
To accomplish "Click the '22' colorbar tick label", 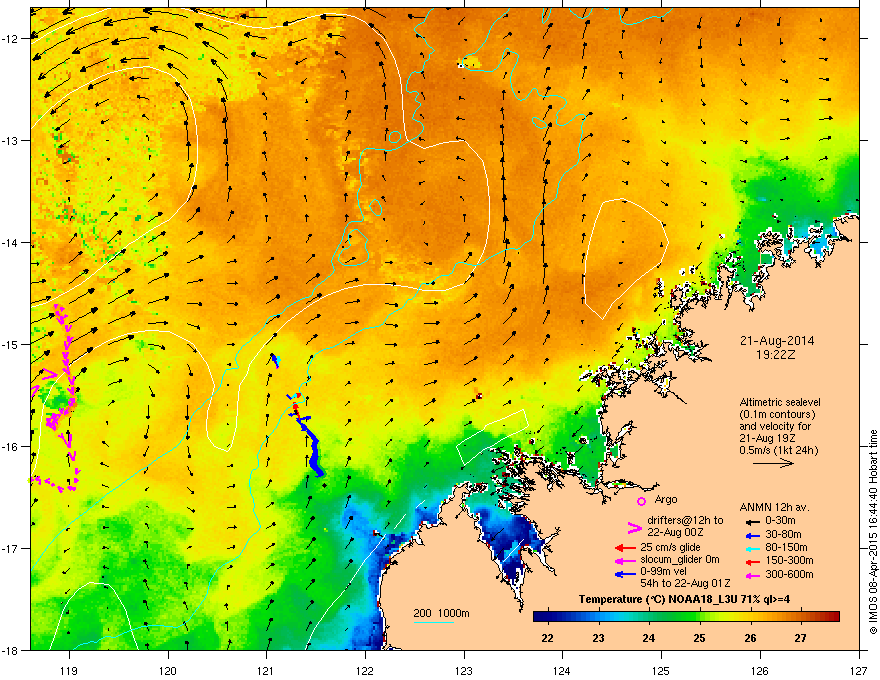I will tap(547, 638).
